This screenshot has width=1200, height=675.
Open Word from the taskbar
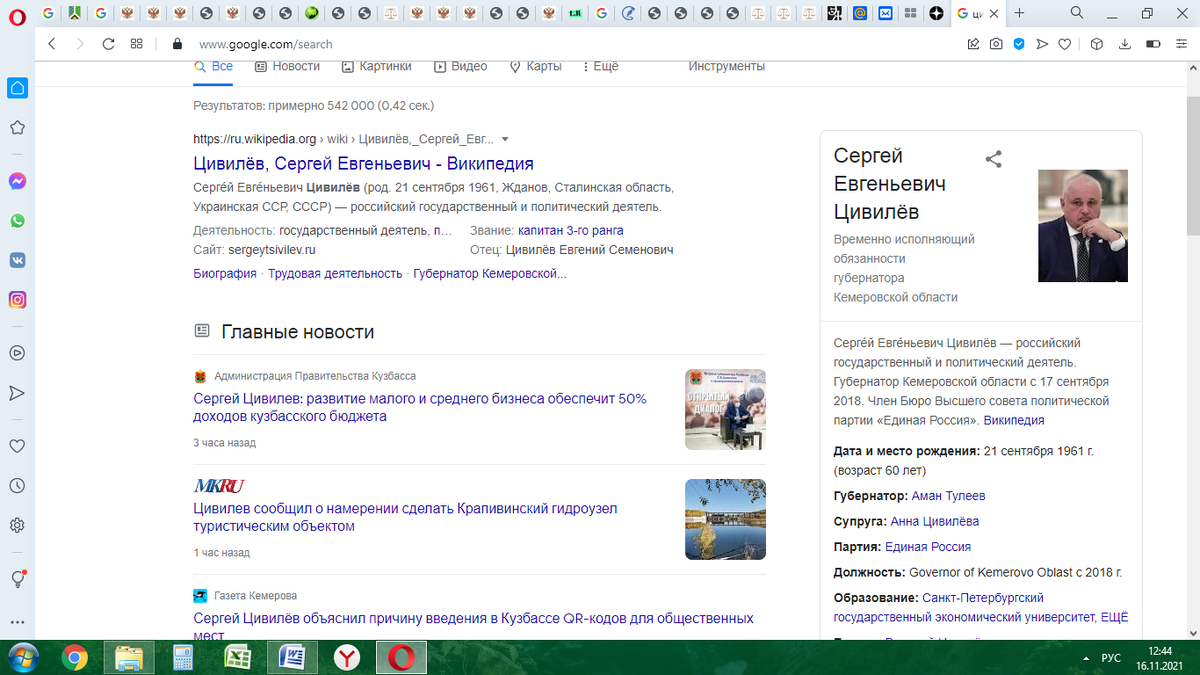pyautogui.click(x=291, y=658)
